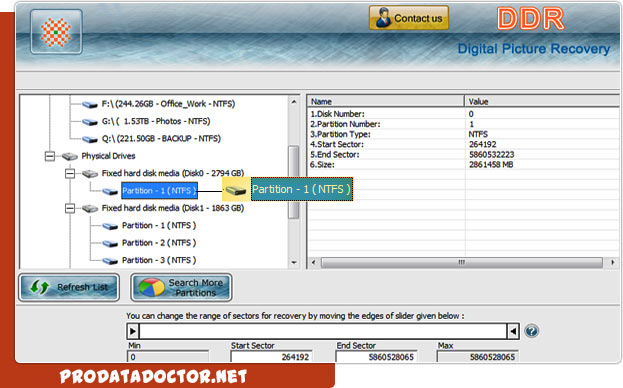Image resolution: width=623 pixels, height=388 pixels.
Task: Click the DDR checkered logo icon
Action: [x=56, y=32]
